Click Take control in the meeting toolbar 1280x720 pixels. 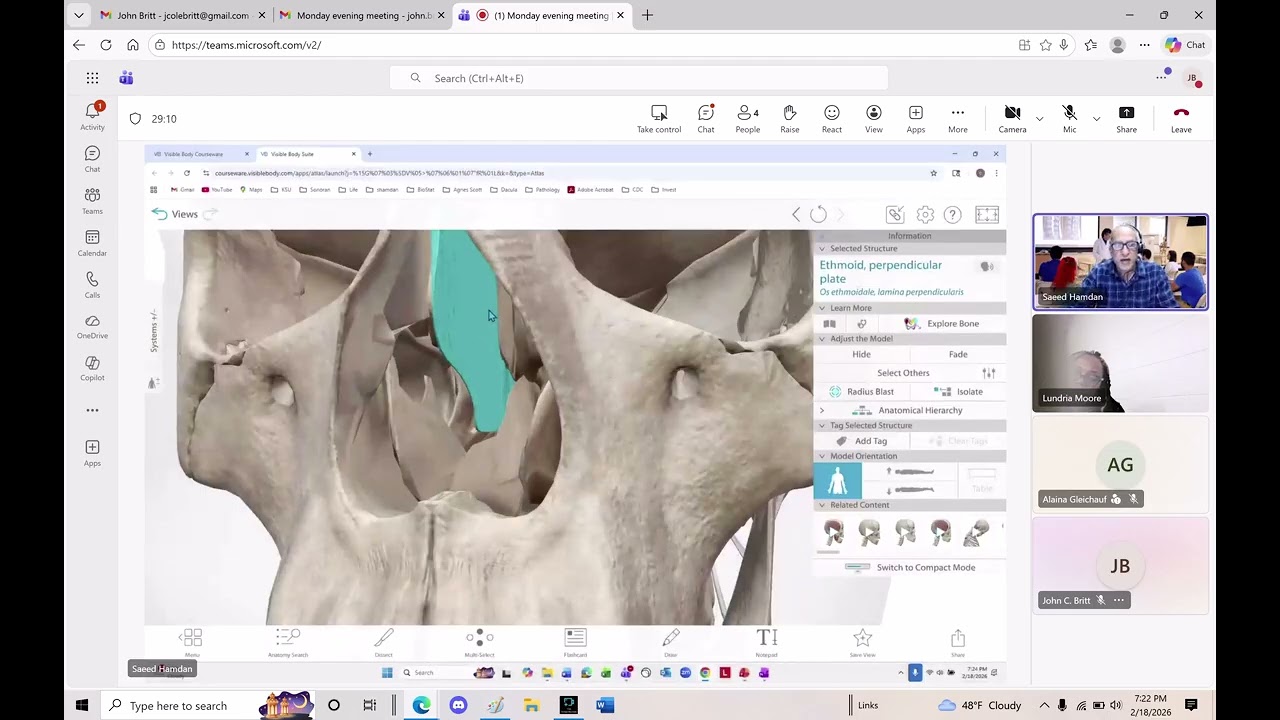coord(659,118)
